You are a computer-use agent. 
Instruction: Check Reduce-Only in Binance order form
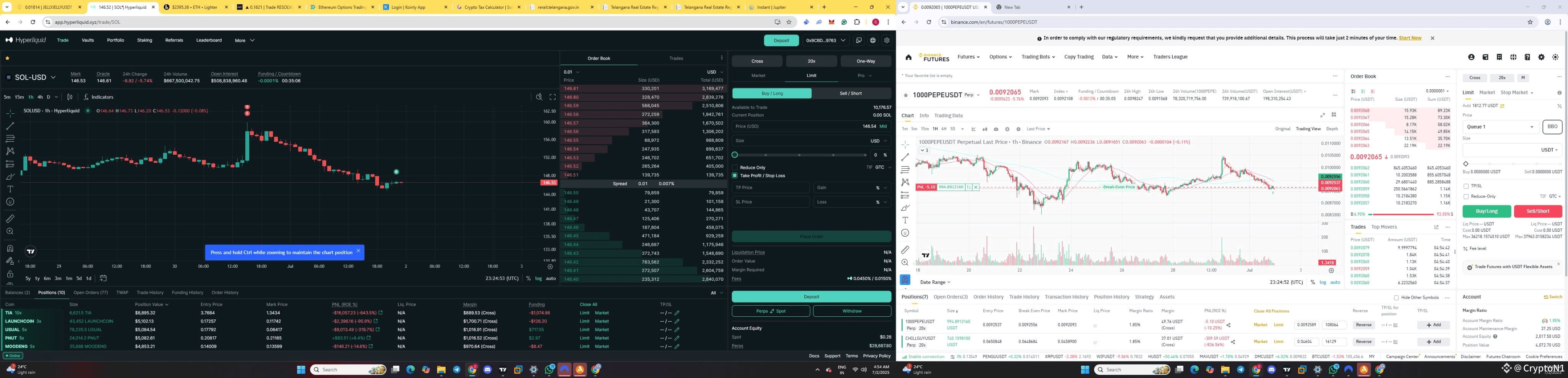coord(1466,196)
